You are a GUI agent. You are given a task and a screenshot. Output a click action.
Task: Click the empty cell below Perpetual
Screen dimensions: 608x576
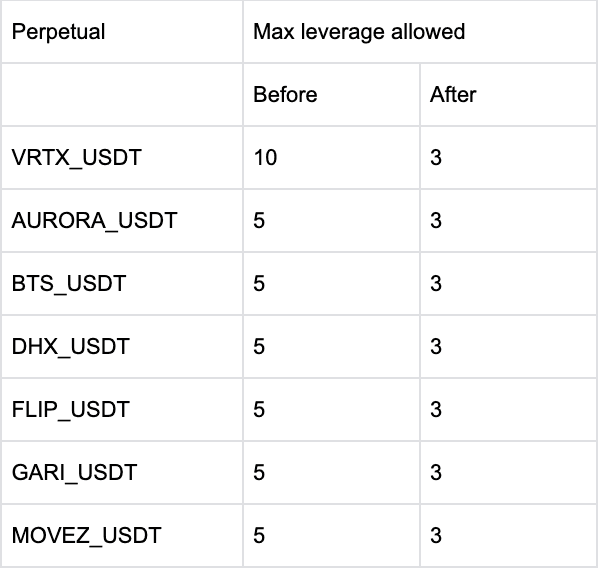click(x=121, y=95)
